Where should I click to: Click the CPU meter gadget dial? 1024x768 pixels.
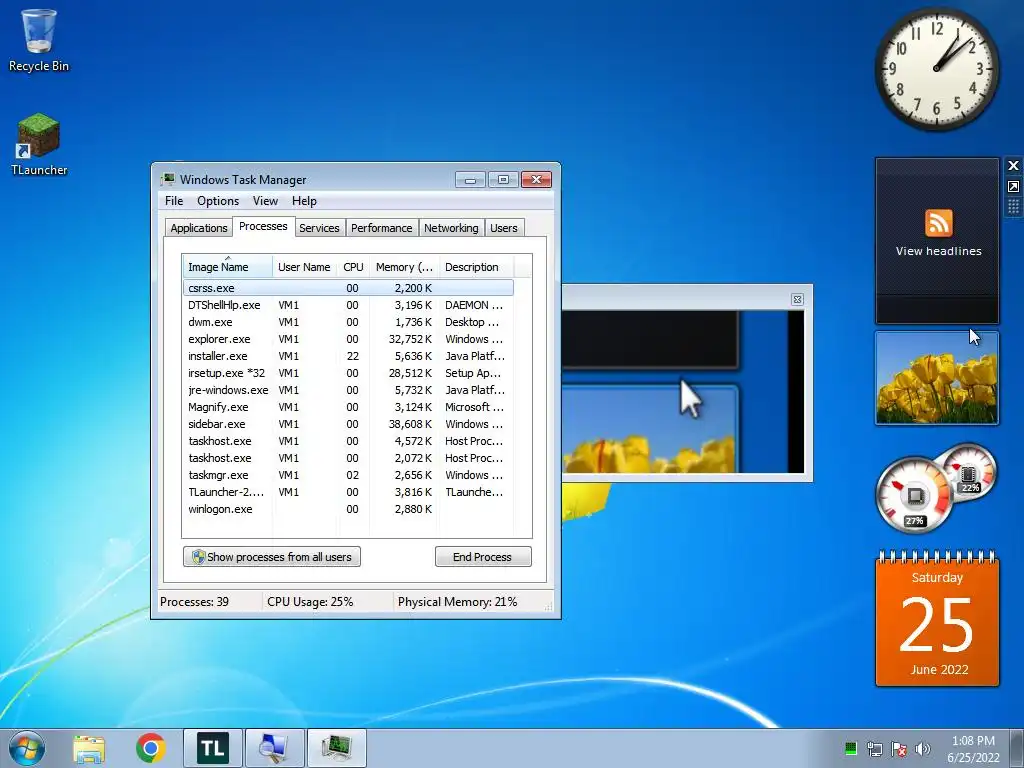[x=914, y=494]
